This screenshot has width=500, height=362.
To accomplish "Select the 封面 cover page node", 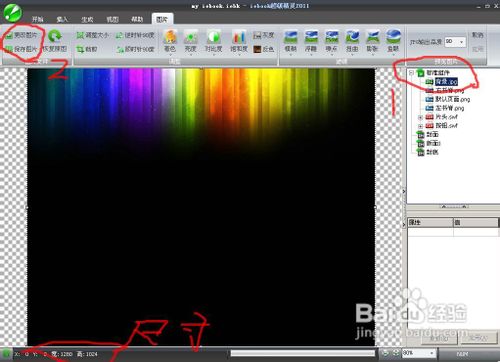I will [432, 134].
